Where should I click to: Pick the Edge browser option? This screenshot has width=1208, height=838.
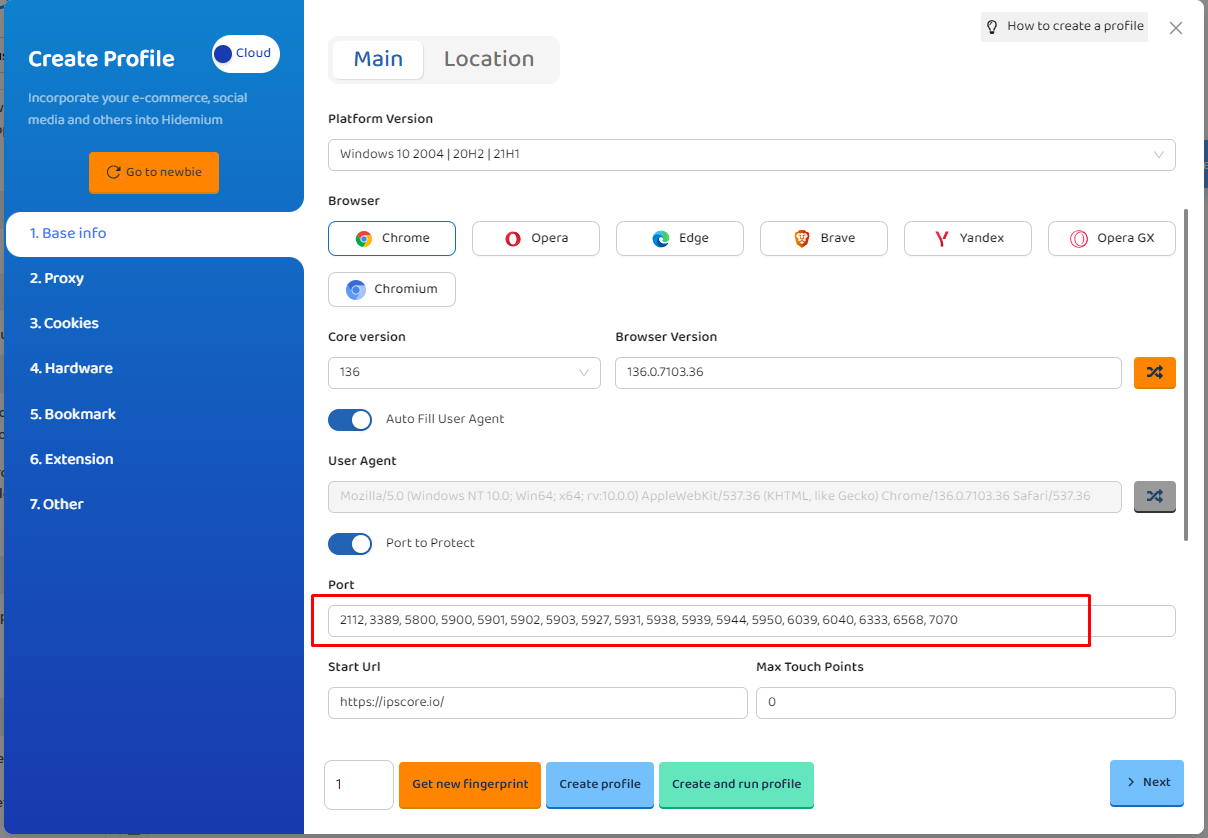point(680,238)
